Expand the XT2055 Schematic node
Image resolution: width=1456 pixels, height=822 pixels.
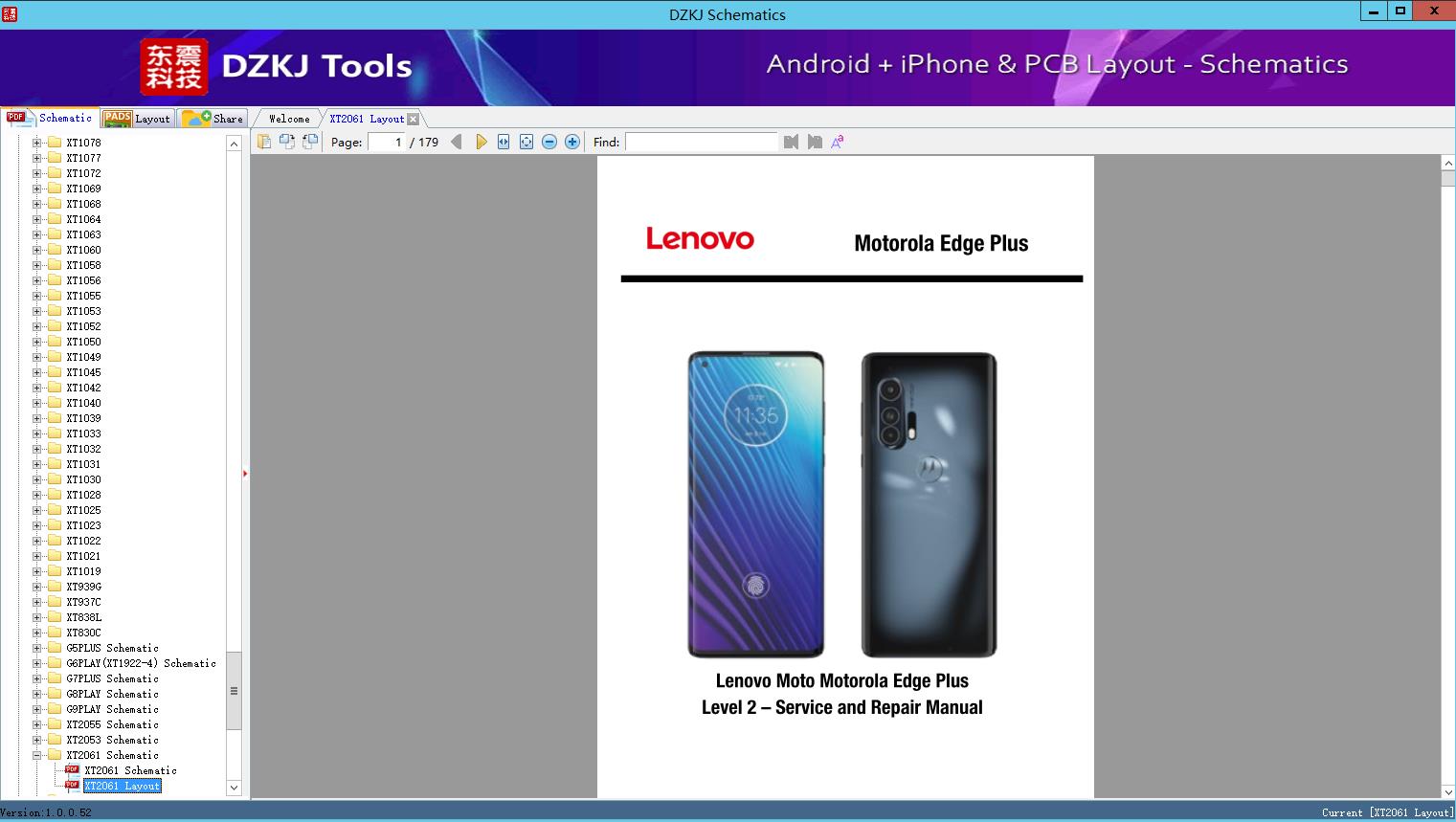pos(36,724)
